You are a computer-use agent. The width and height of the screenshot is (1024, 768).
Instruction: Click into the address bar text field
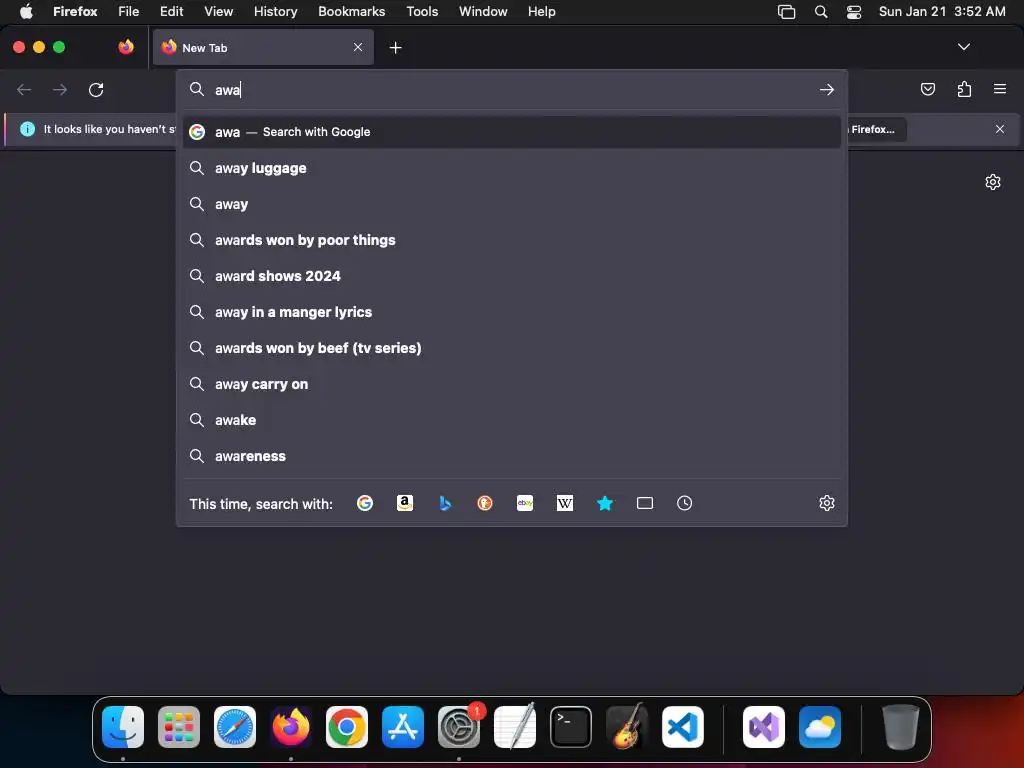tap(513, 89)
